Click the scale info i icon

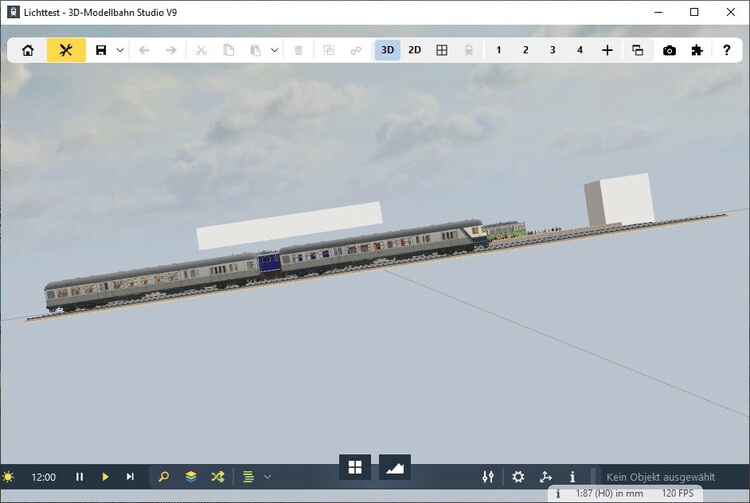(558, 493)
